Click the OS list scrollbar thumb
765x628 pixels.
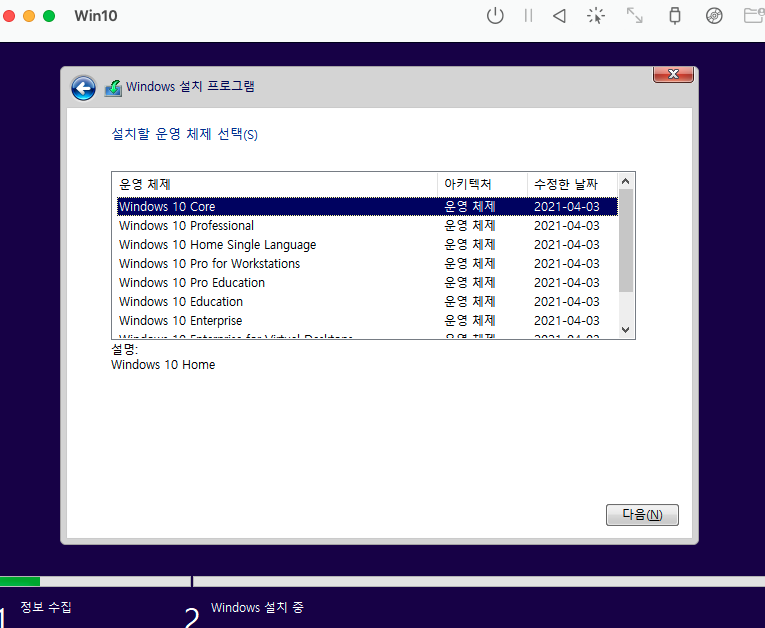click(626, 241)
